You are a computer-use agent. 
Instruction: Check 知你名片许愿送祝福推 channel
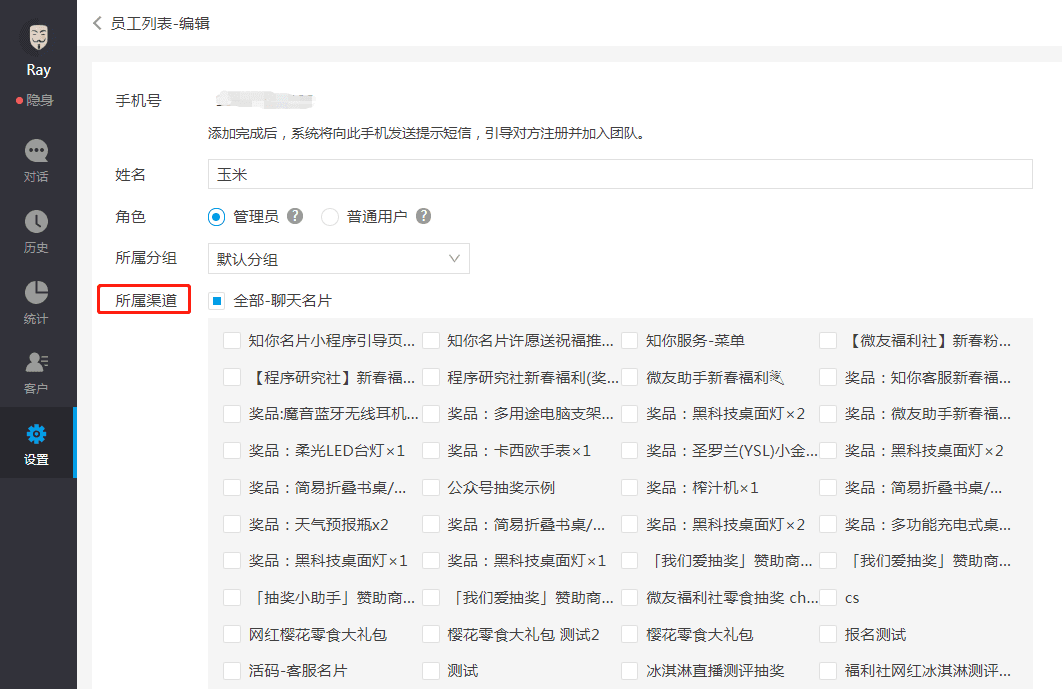431,340
